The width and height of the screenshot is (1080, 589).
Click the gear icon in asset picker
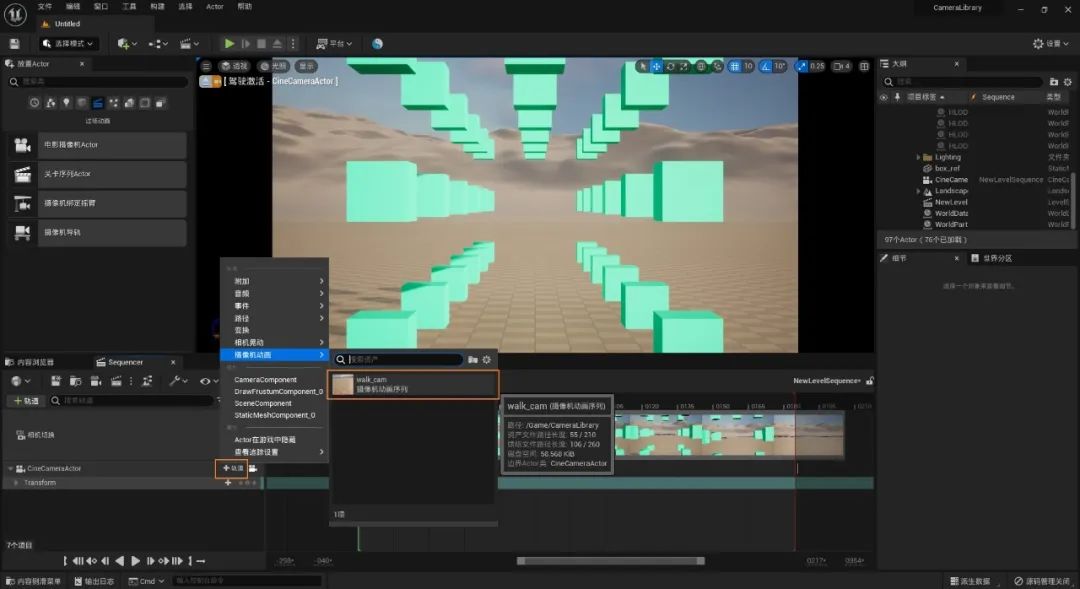coord(487,360)
